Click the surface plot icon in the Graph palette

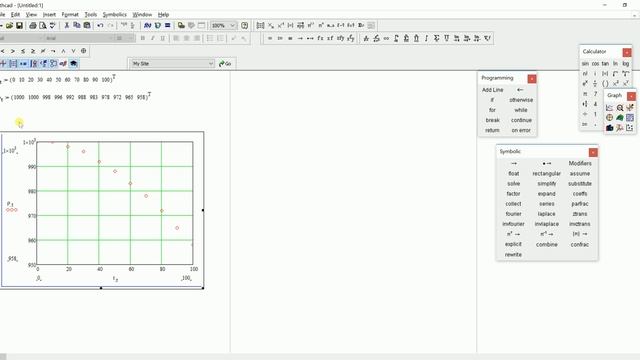620,118
